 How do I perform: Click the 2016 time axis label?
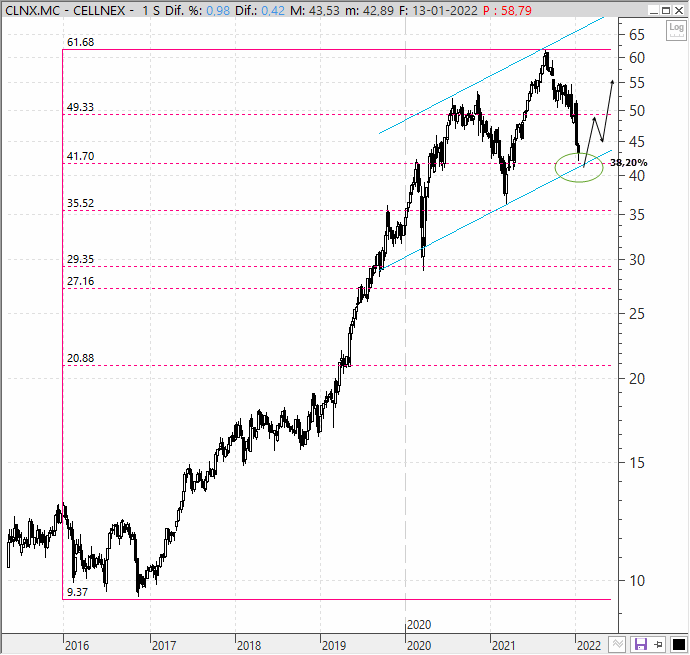click(77, 646)
